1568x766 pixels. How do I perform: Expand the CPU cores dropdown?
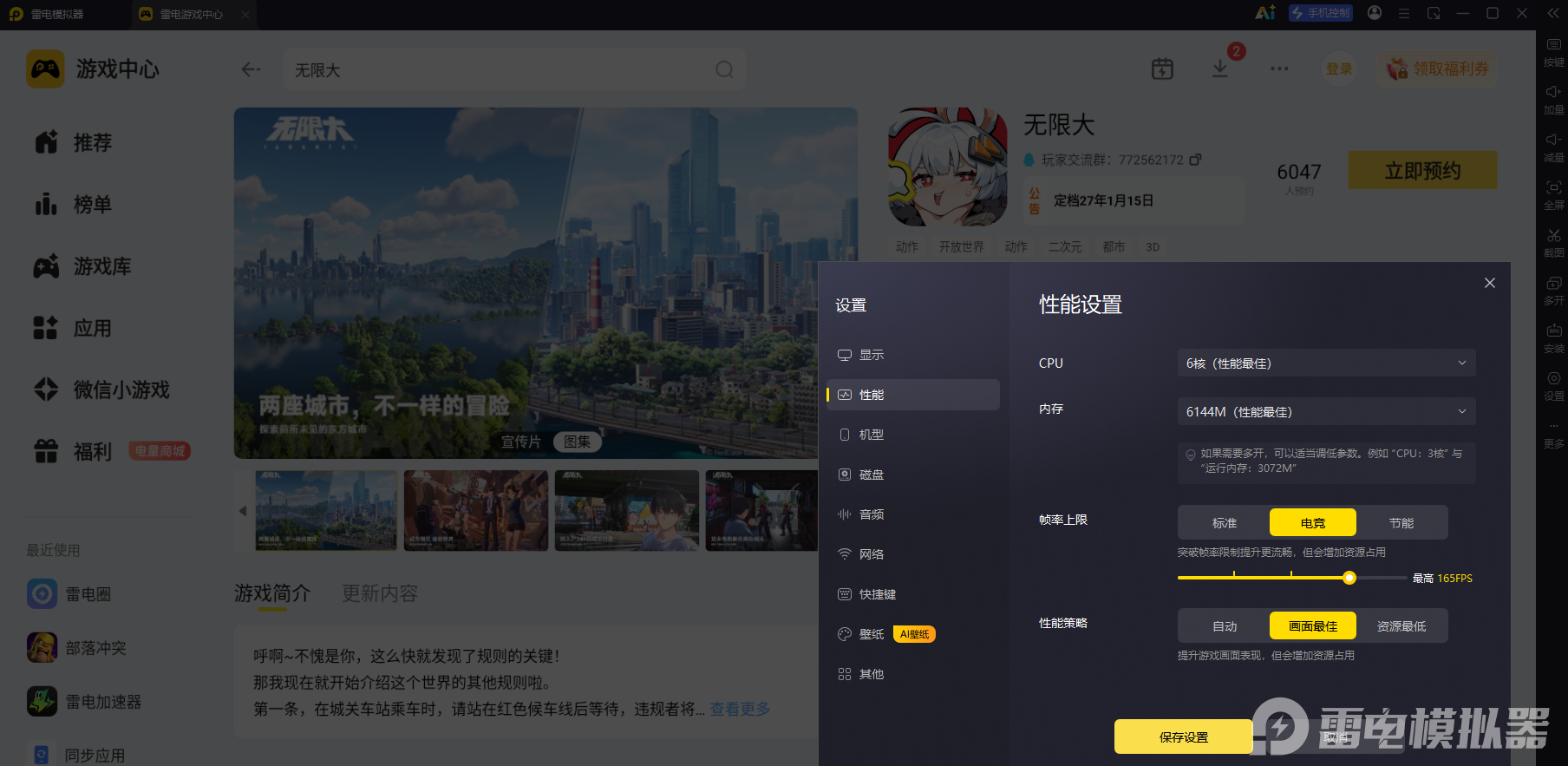coord(1326,363)
